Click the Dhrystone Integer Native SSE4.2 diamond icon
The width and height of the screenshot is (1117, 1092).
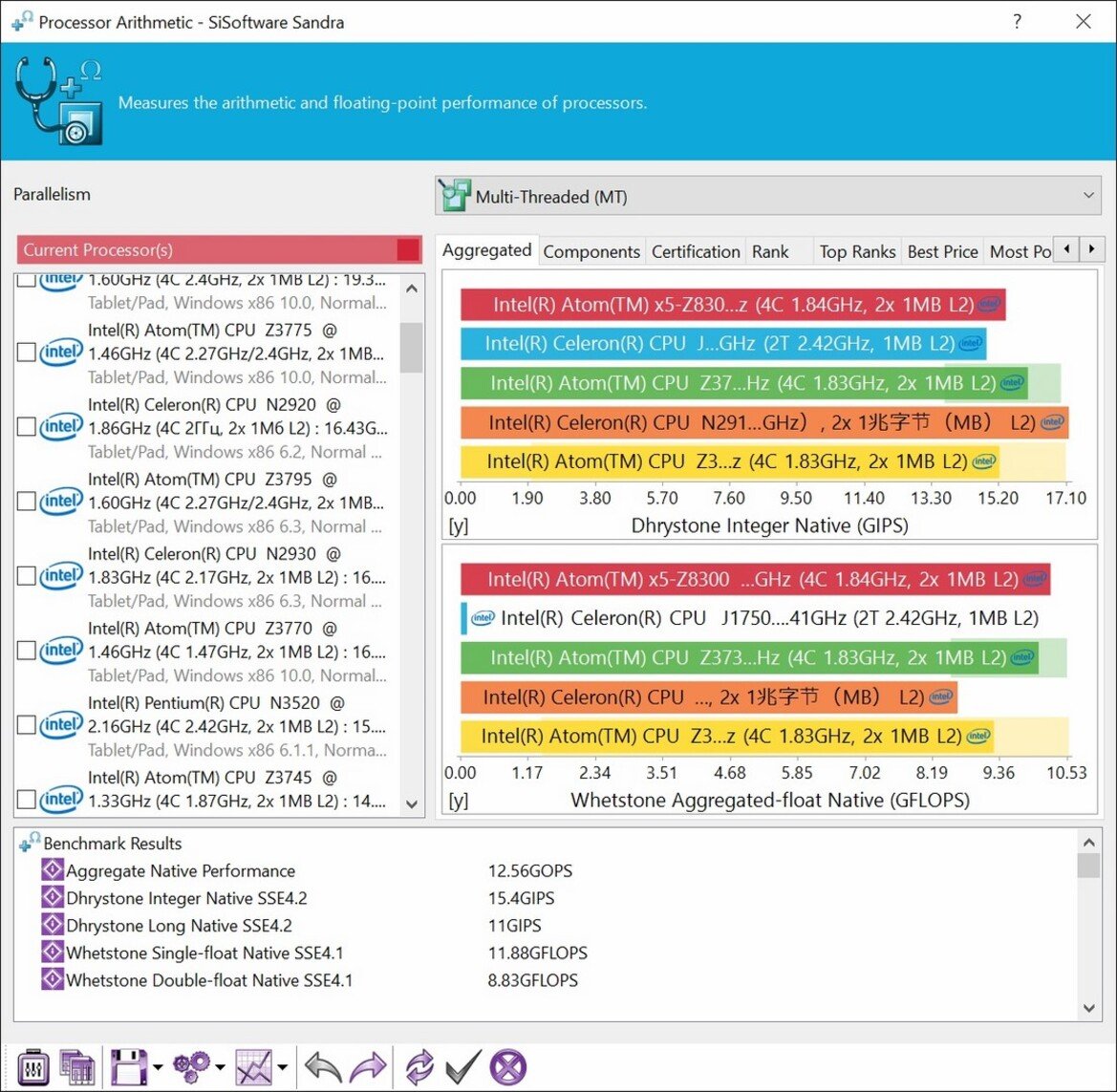52,897
